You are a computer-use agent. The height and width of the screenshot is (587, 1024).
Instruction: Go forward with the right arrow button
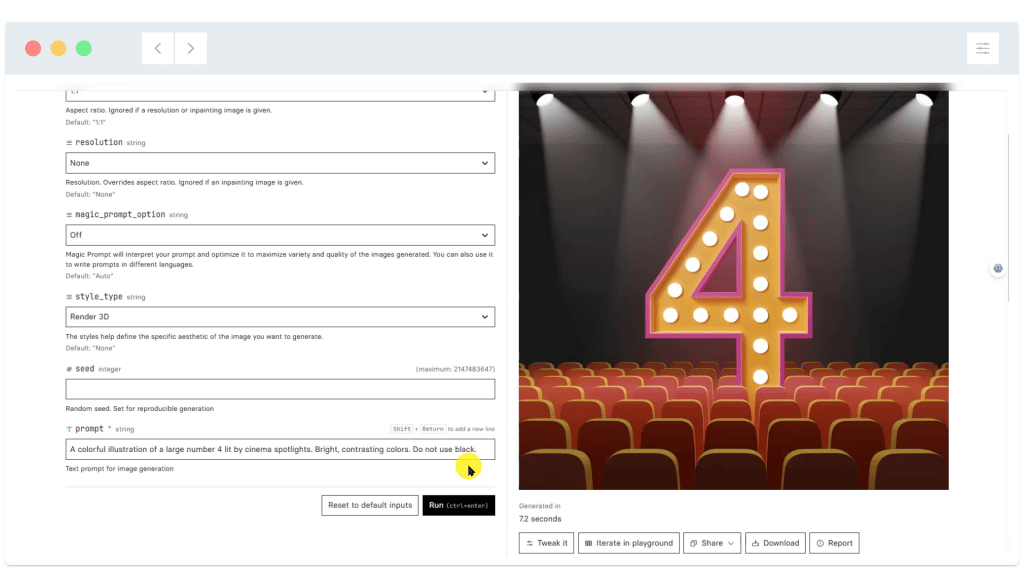click(x=191, y=48)
